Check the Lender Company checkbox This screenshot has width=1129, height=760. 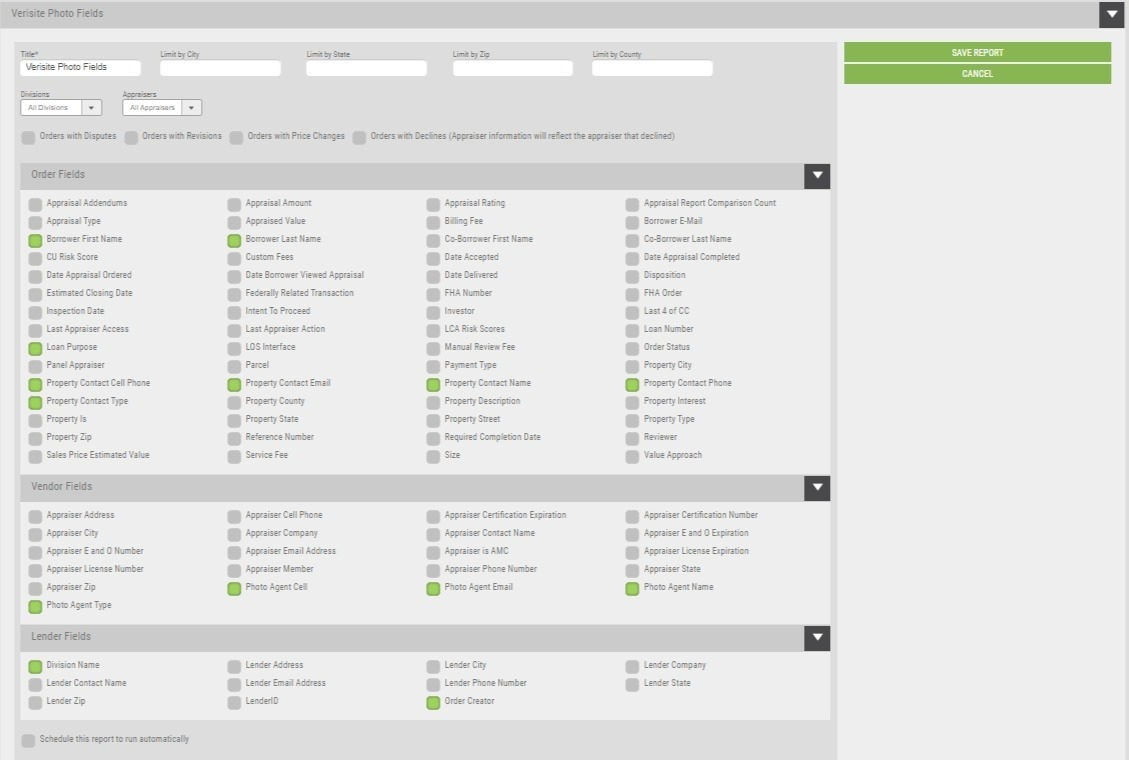click(x=632, y=666)
